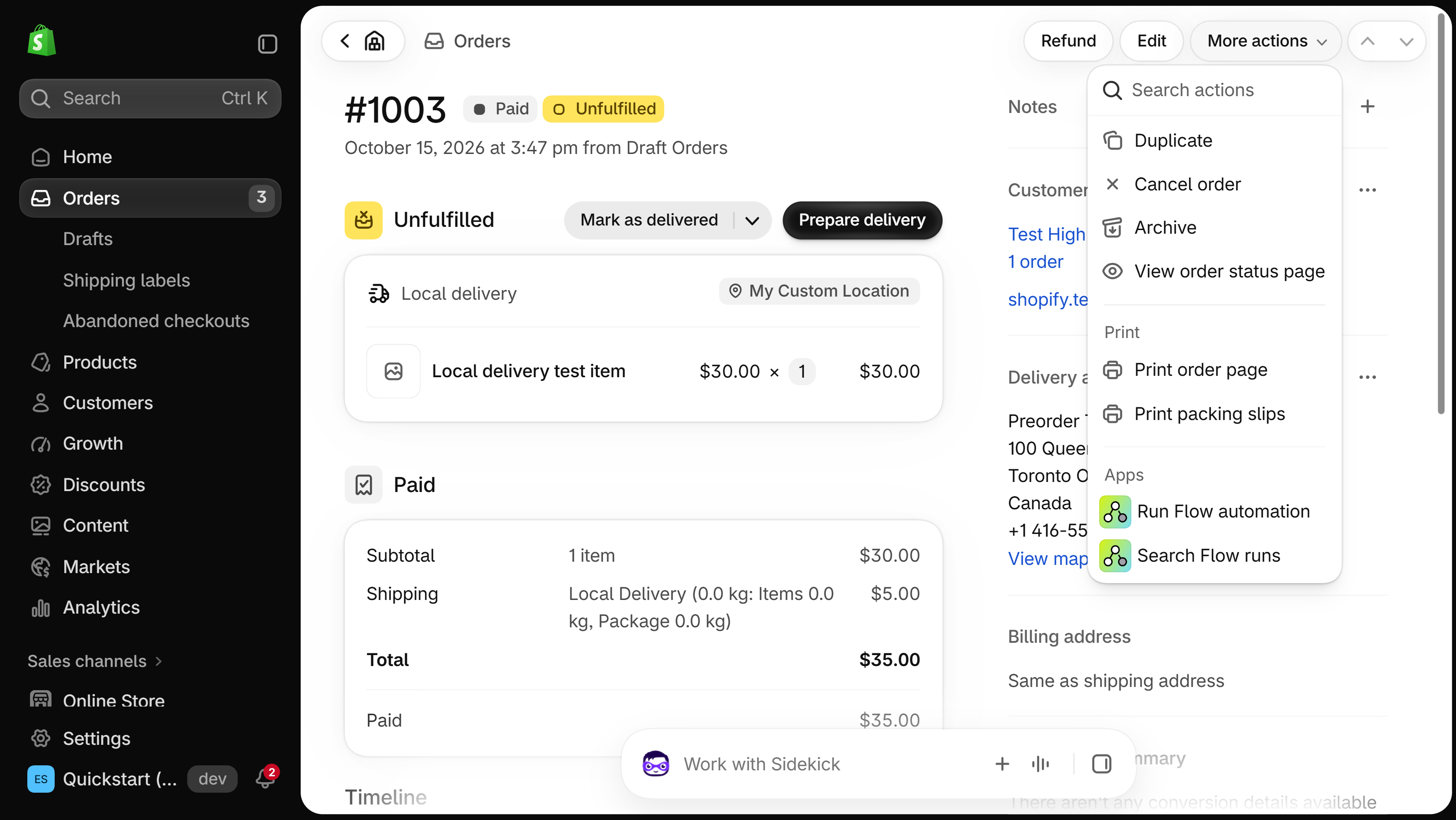Click the Paid receipt icon
Image resolution: width=1456 pixels, height=820 pixels.
tap(364, 484)
